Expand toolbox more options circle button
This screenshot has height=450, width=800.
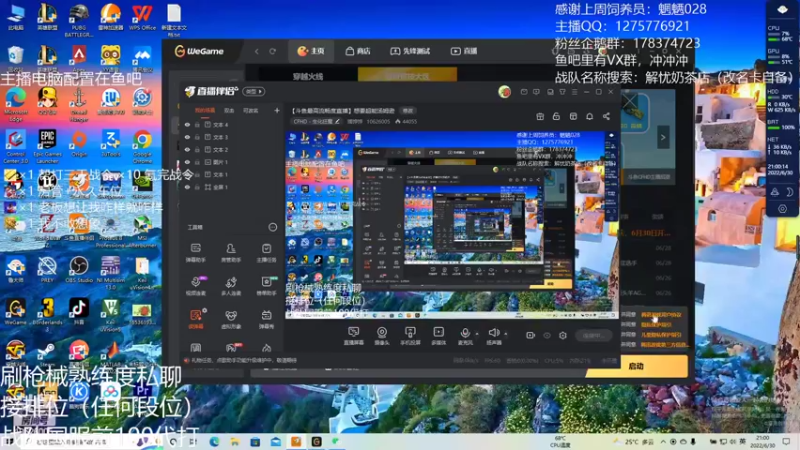click(273, 227)
